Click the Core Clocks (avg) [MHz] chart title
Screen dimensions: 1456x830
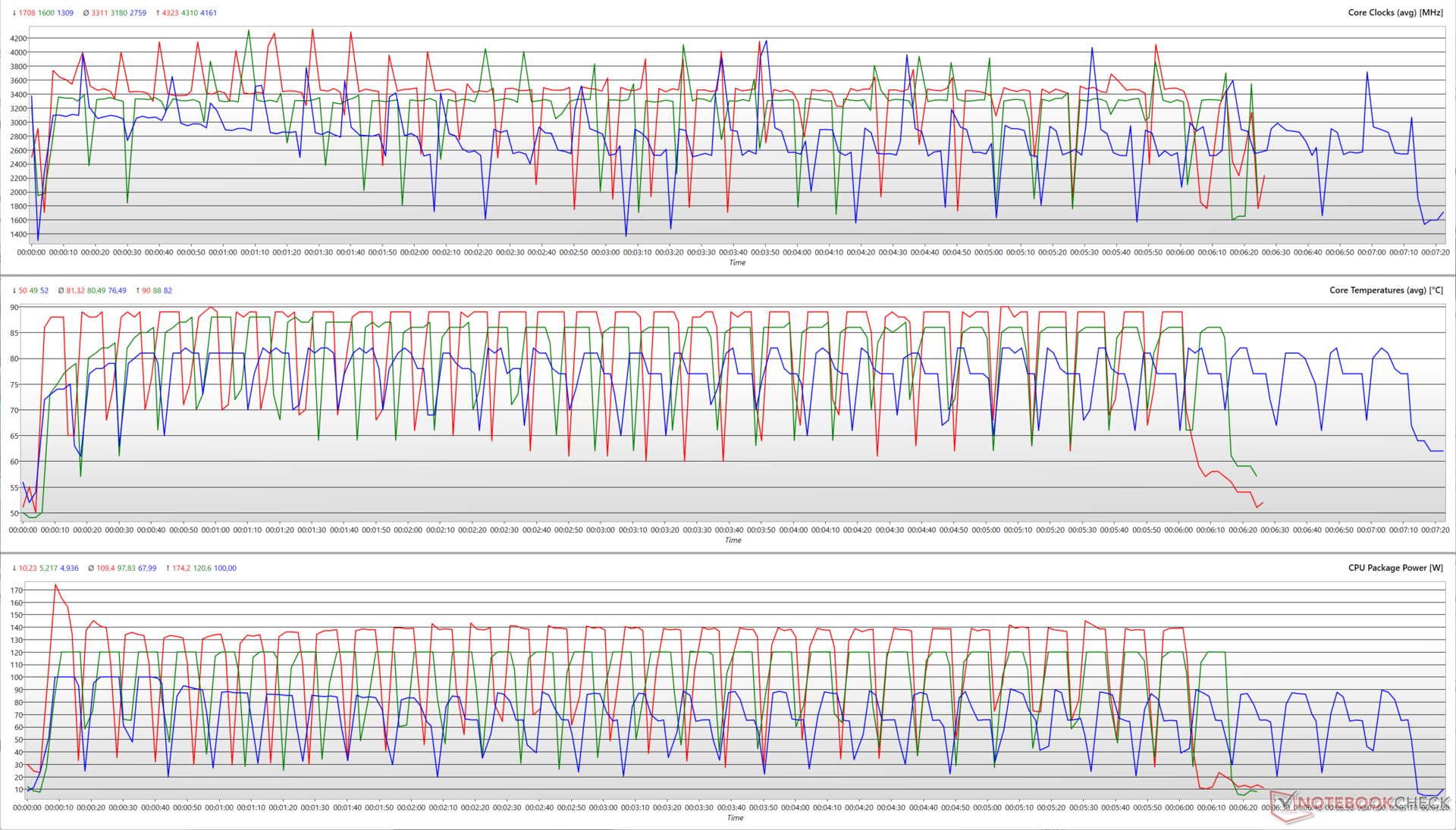(1395, 13)
